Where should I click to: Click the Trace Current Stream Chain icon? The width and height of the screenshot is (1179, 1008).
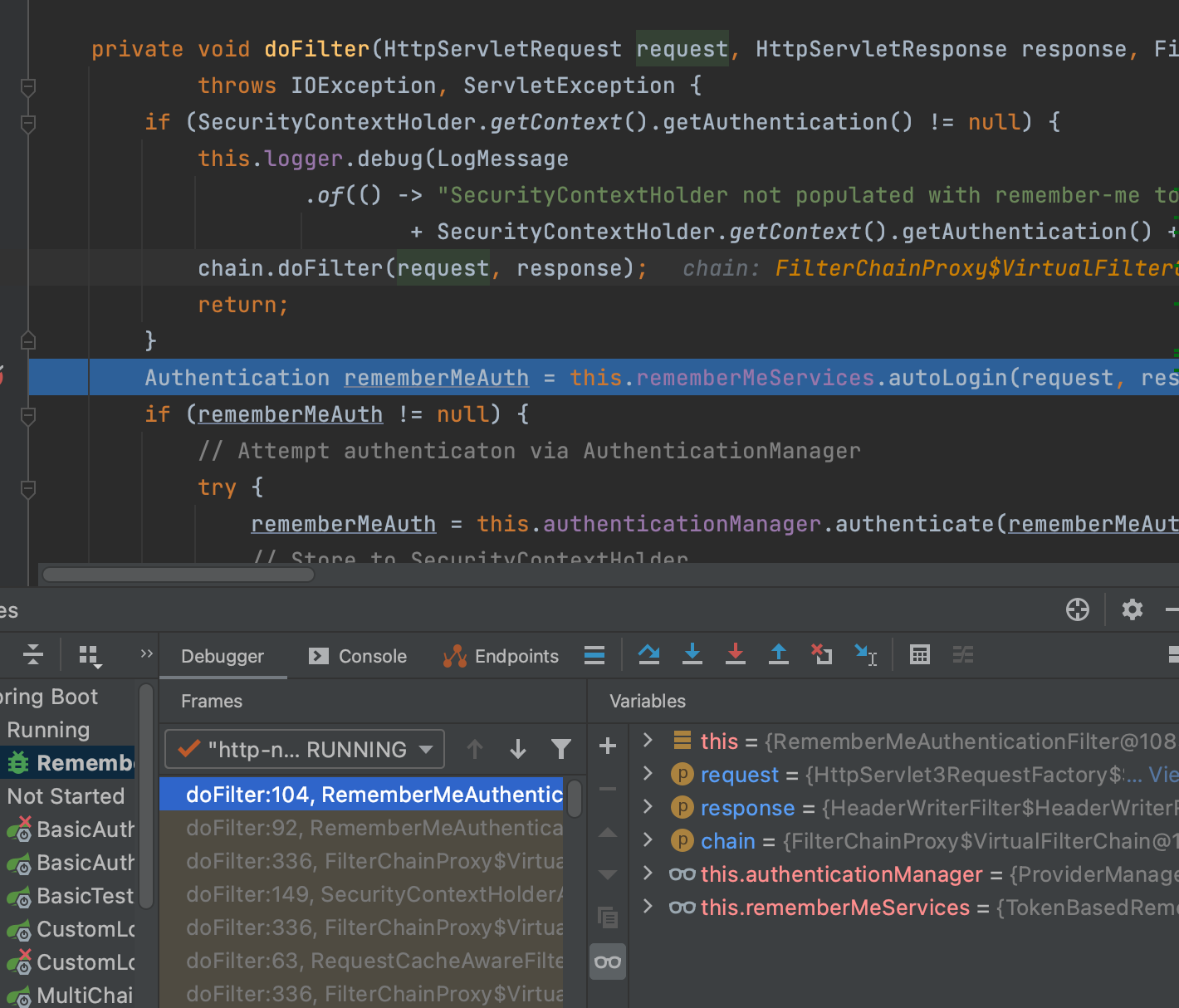(x=963, y=655)
